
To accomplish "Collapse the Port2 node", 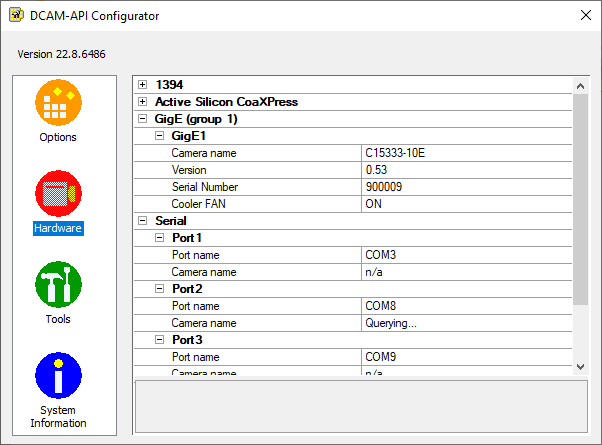I will pos(159,289).
